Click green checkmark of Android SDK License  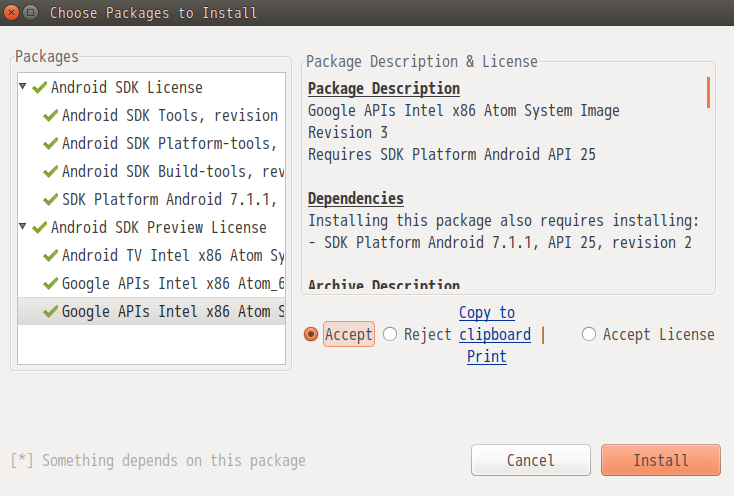tap(40, 87)
